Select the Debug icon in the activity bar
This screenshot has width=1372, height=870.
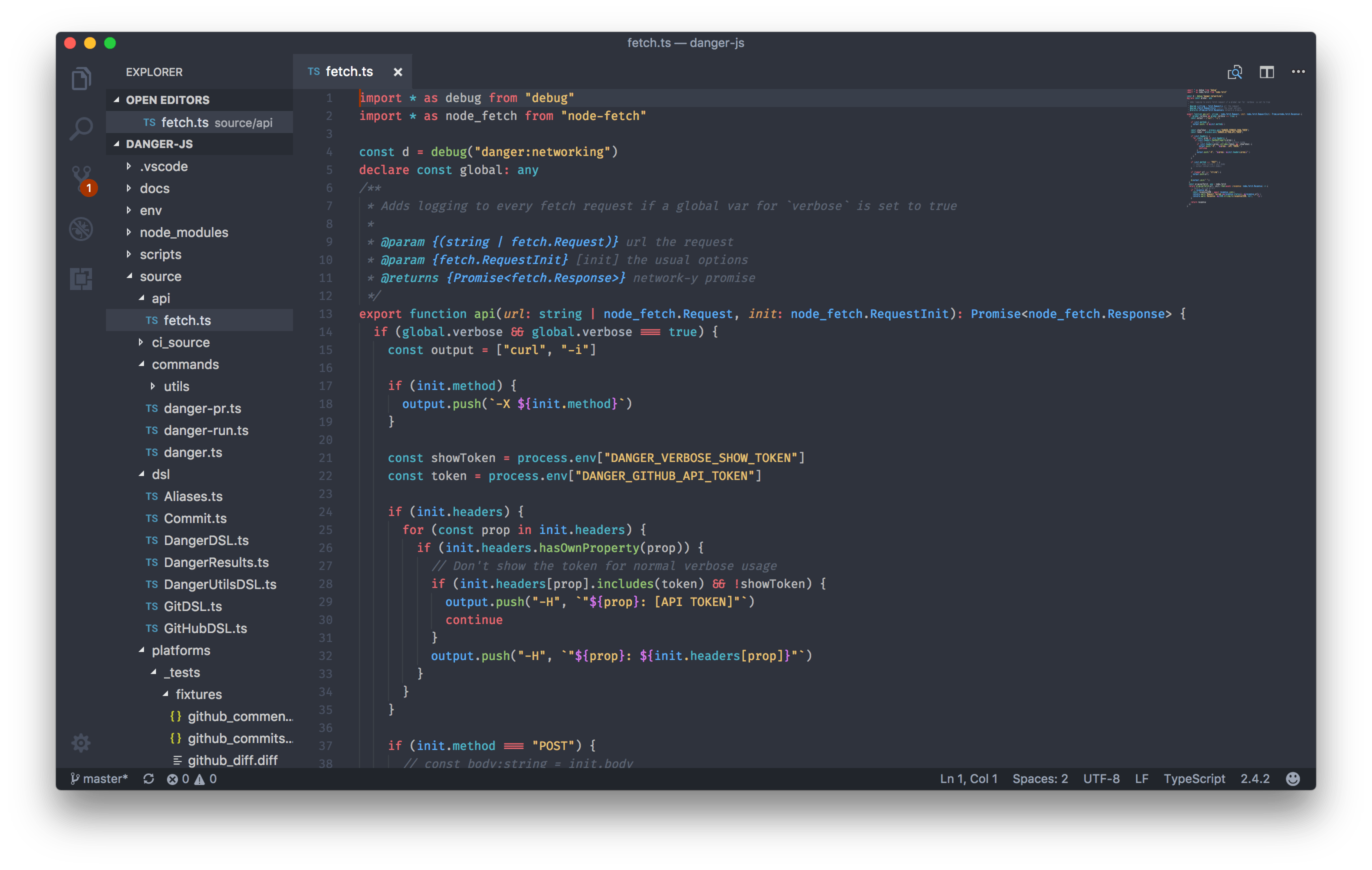point(81,228)
